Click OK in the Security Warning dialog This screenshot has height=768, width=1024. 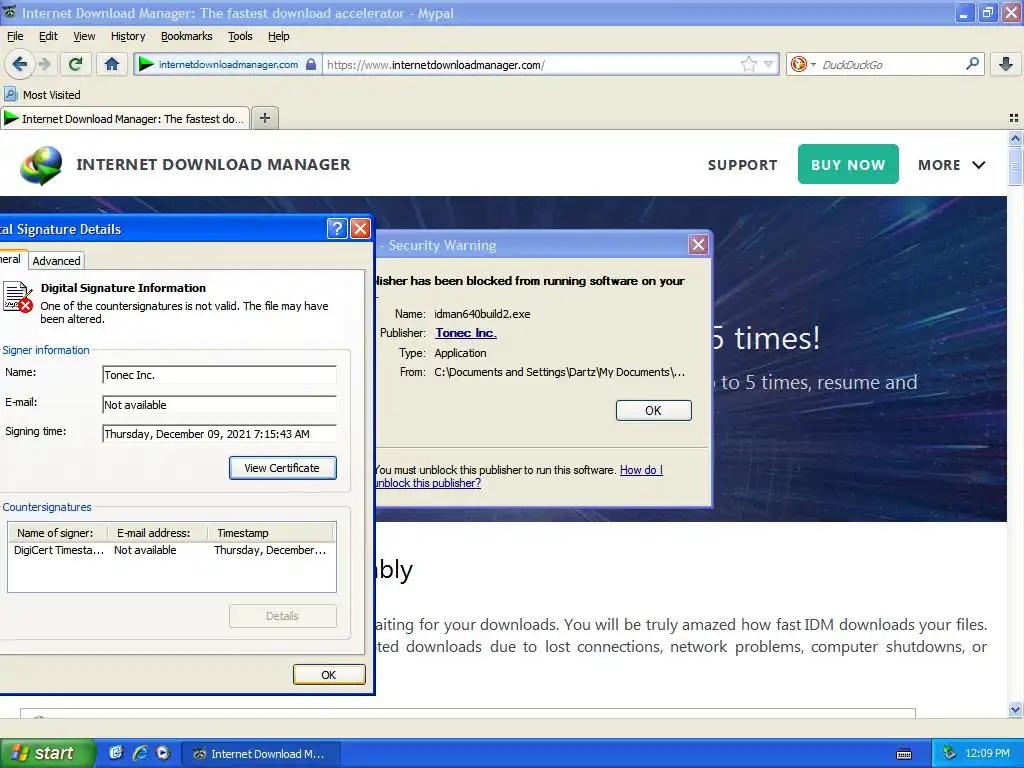pos(654,410)
